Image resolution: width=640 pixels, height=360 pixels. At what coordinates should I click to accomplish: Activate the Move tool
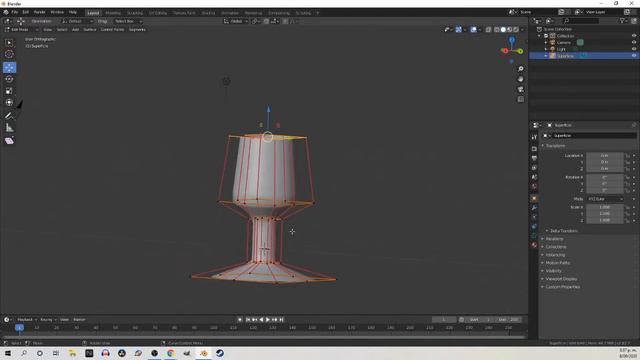(9, 67)
